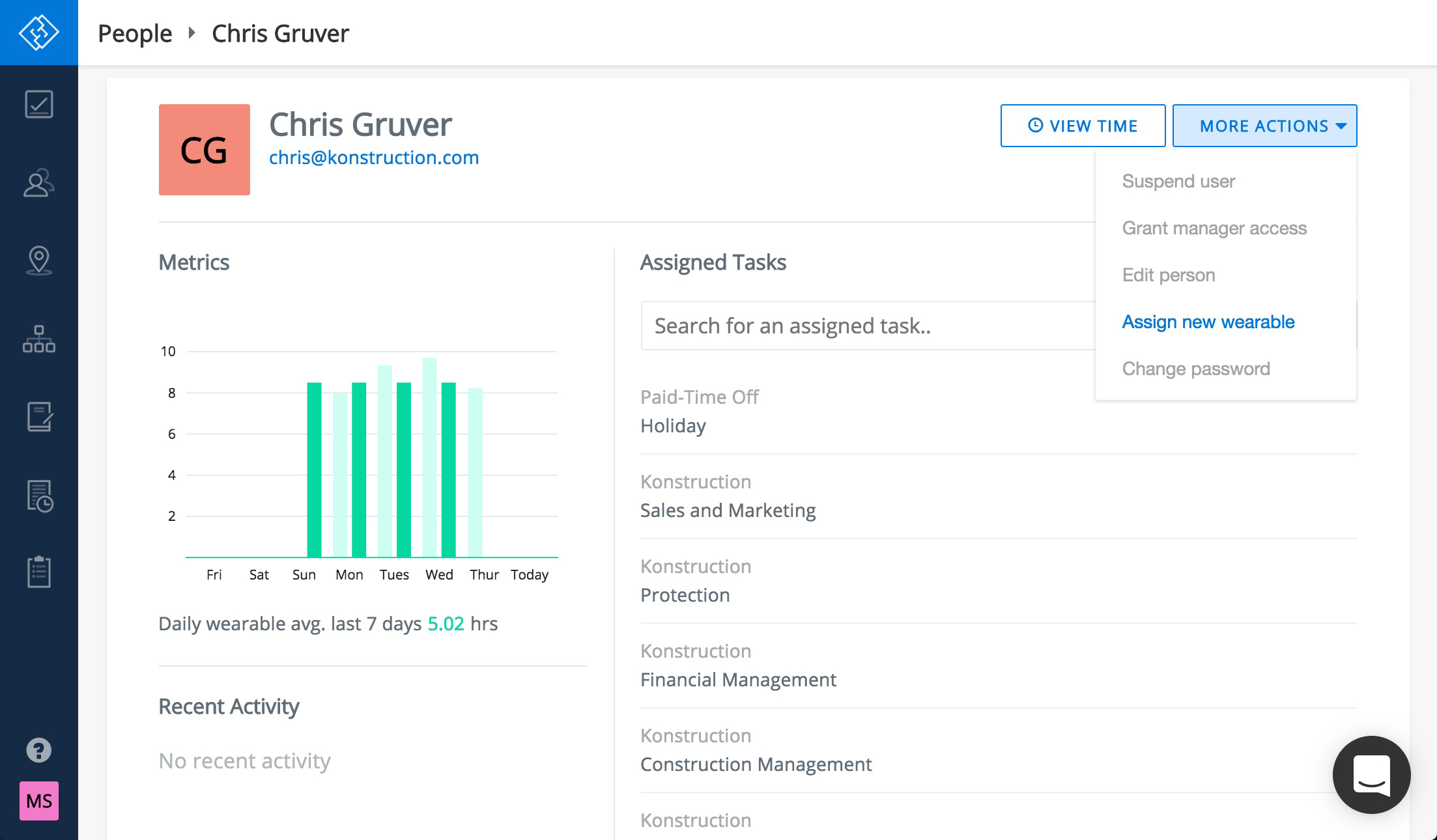The image size is (1437, 840).
Task: Choose Assign new wearable from menu
Action: (x=1208, y=322)
